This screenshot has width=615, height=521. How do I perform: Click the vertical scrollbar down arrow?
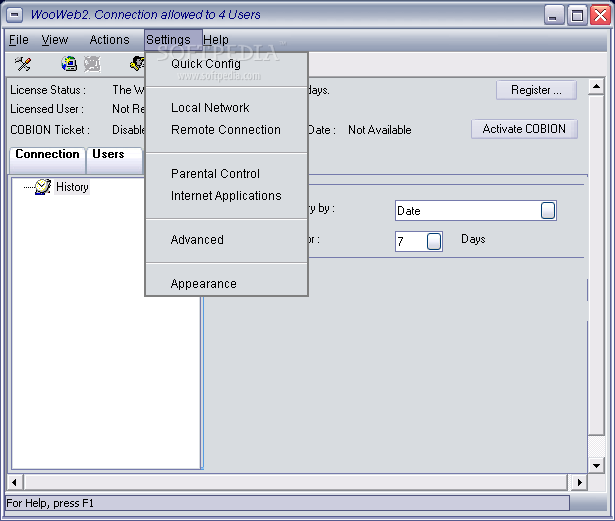(x=596, y=466)
